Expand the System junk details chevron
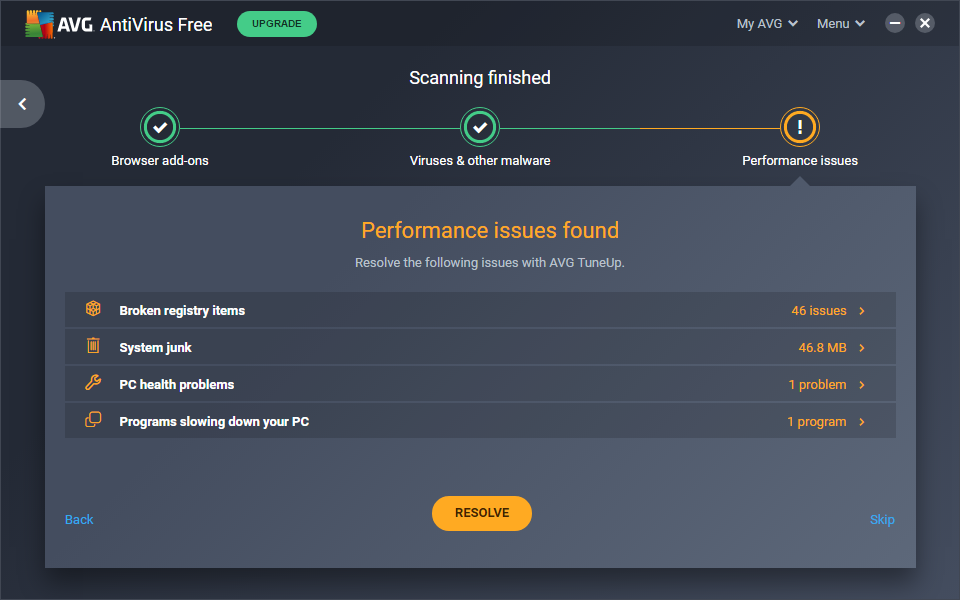The height and width of the screenshot is (600, 960). 862,348
